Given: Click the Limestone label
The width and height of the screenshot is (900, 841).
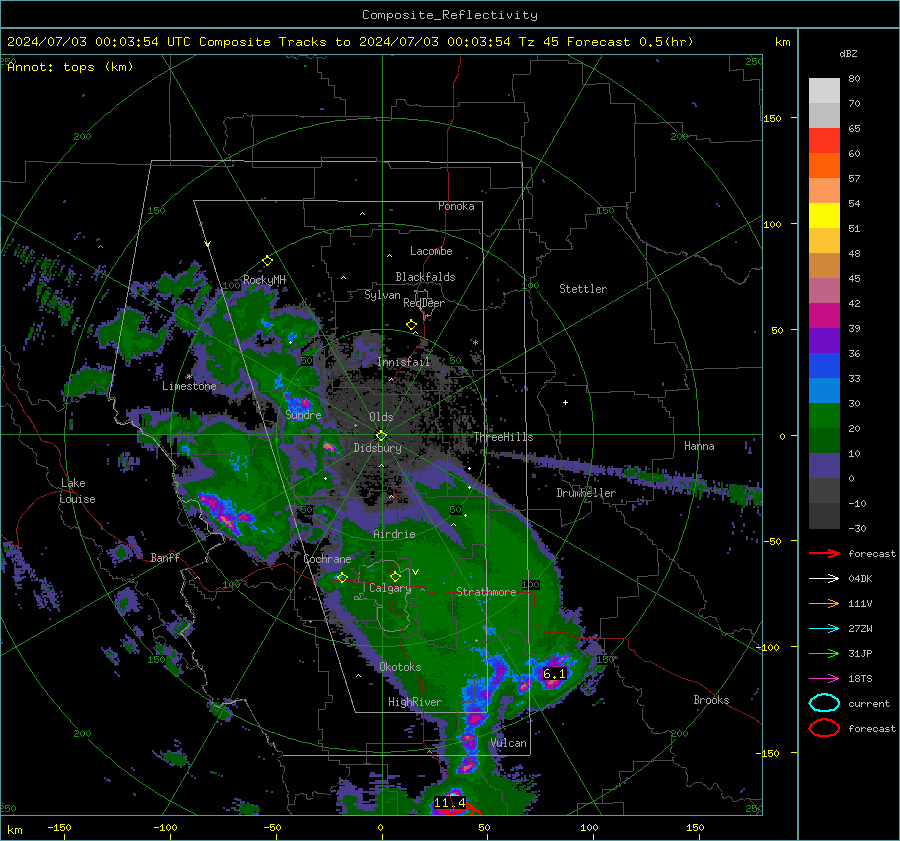Looking at the screenshot, I should click(x=189, y=386).
